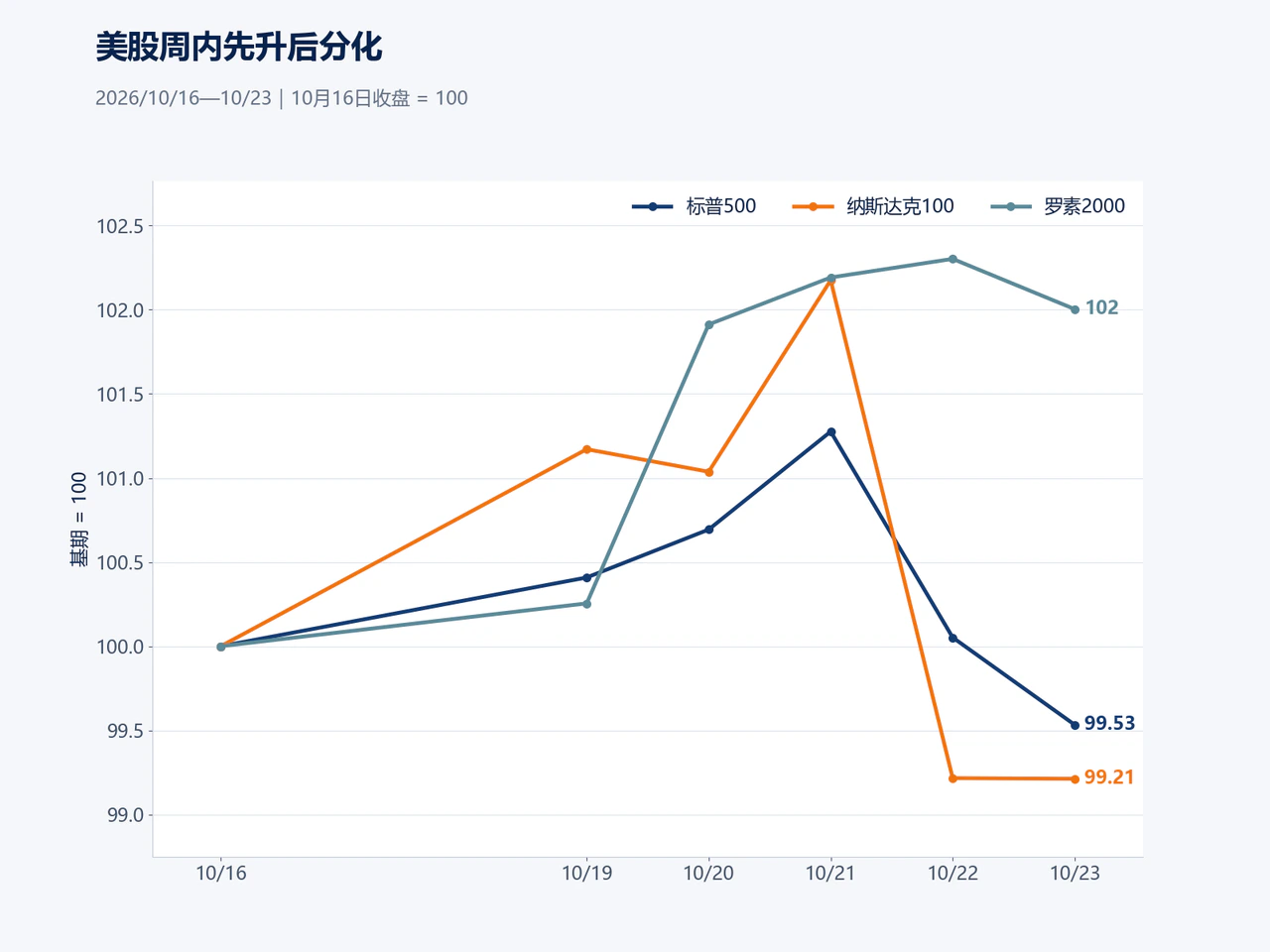Click the 纳斯达克100 end point on 10/23

(1075, 779)
